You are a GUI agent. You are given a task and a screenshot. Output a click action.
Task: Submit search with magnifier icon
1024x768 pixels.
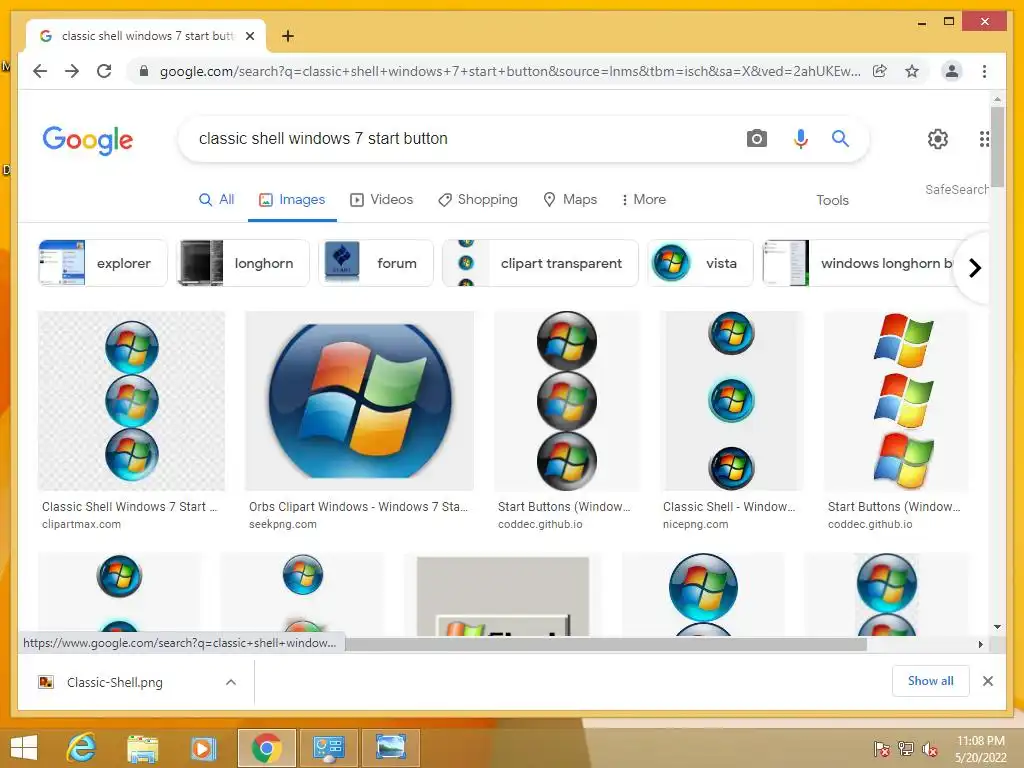click(840, 138)
